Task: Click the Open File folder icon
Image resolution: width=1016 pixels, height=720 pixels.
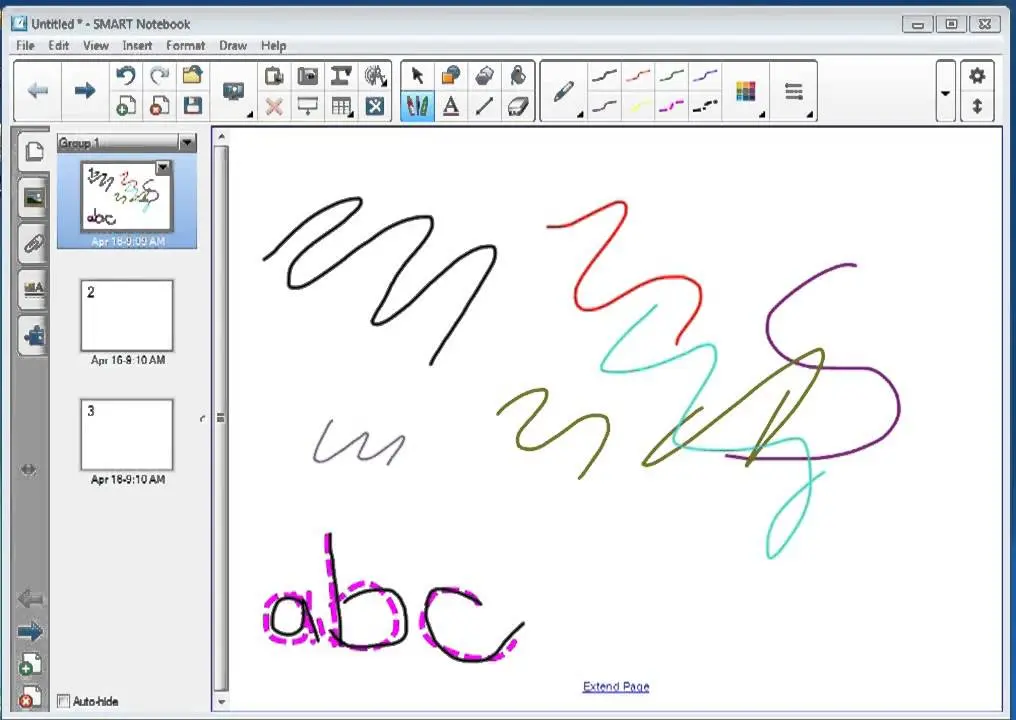Action: coord(192,75)
